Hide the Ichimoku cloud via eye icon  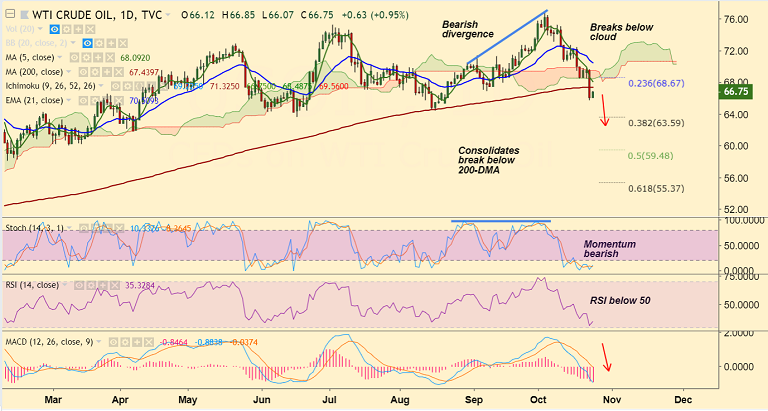click(x=116, y=86)
